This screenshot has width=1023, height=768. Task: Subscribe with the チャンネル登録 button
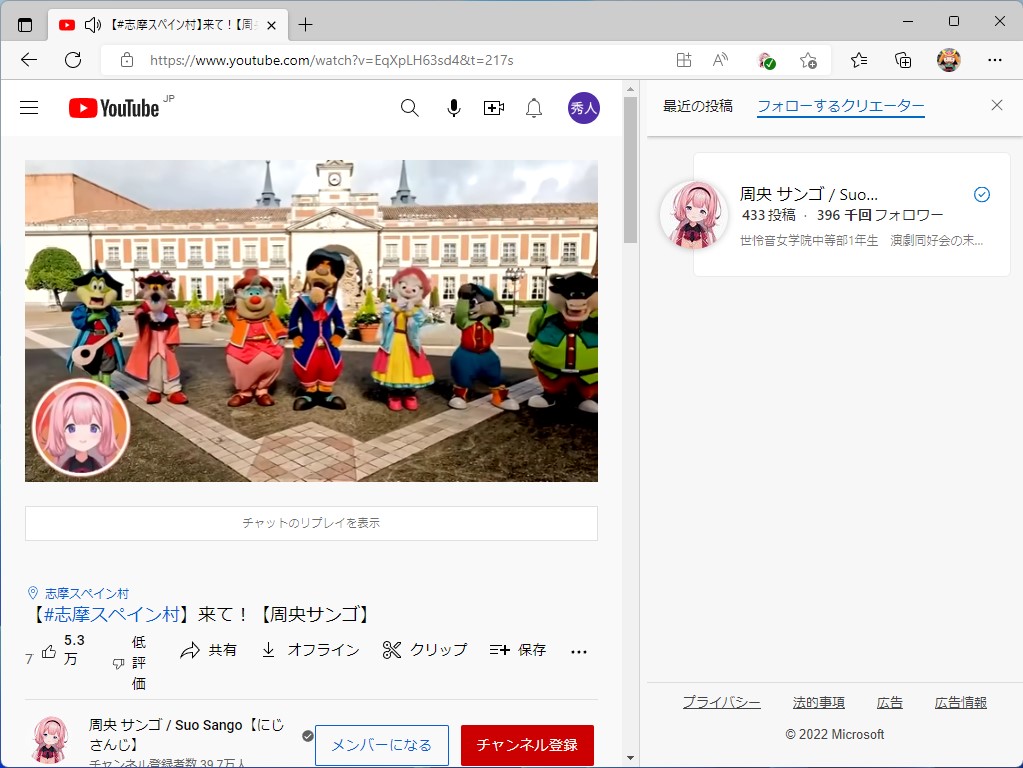[525, 745]
